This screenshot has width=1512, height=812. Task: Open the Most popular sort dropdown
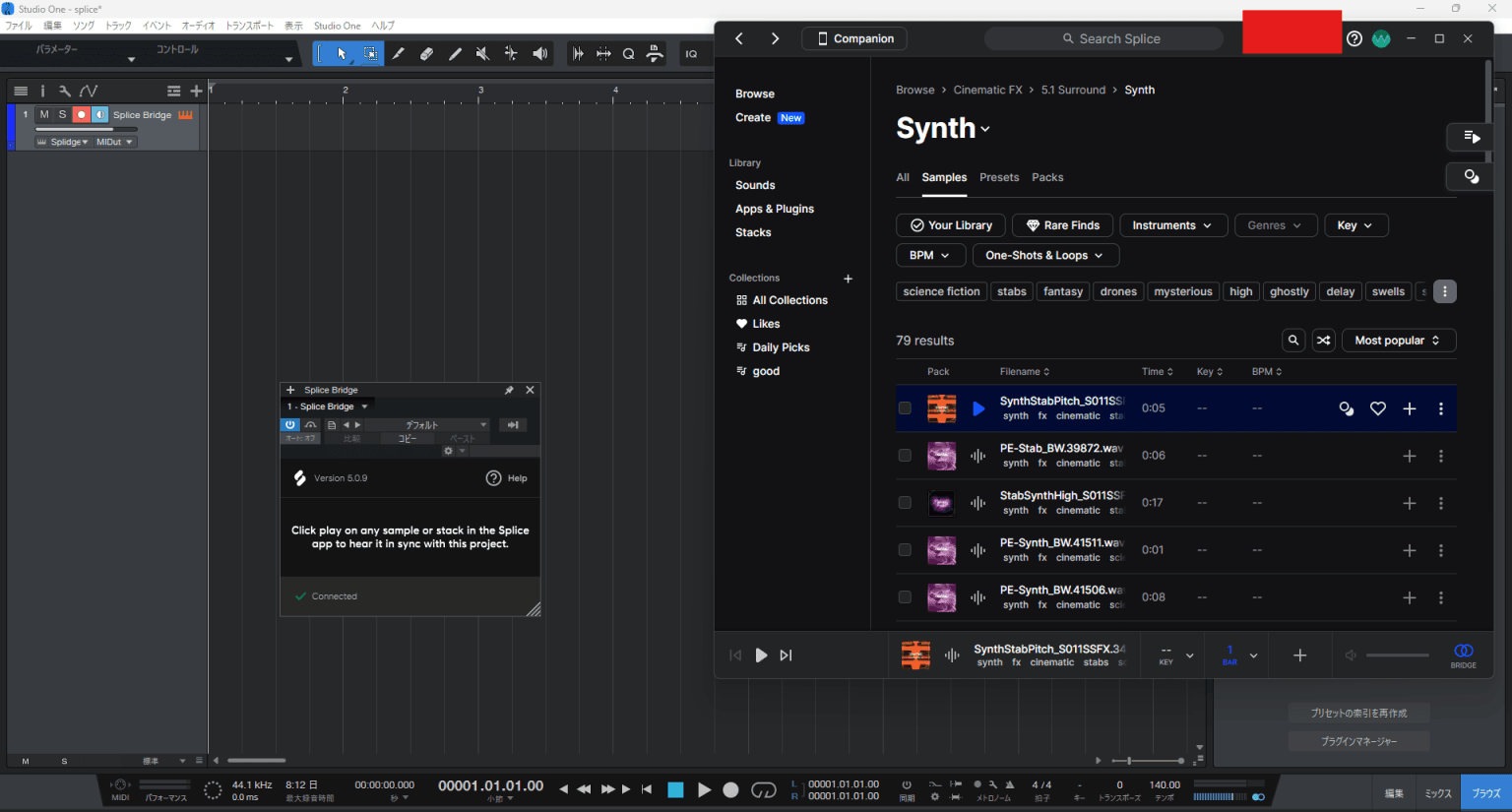[x=1399, y=340]
